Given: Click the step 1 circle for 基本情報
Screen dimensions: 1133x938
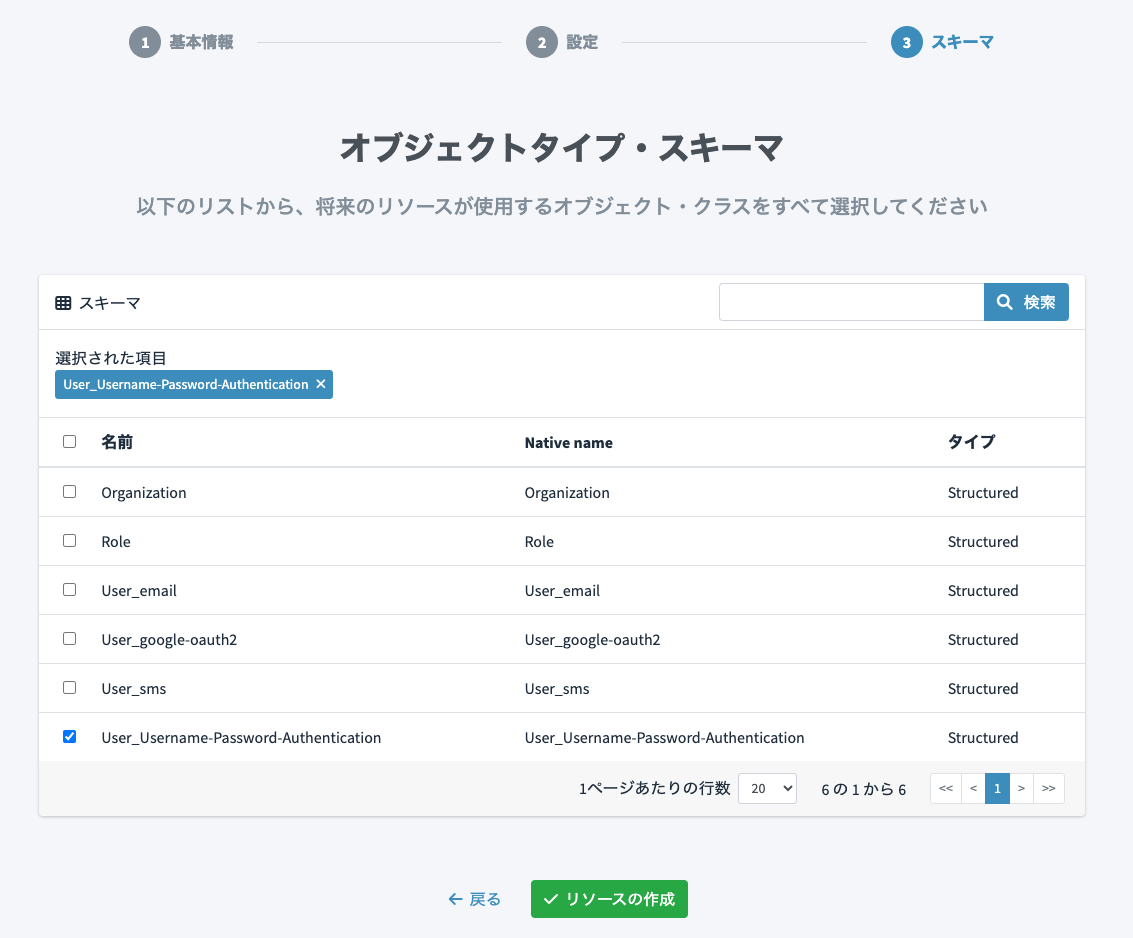Looking at the screenshot, I should [145, 42].
